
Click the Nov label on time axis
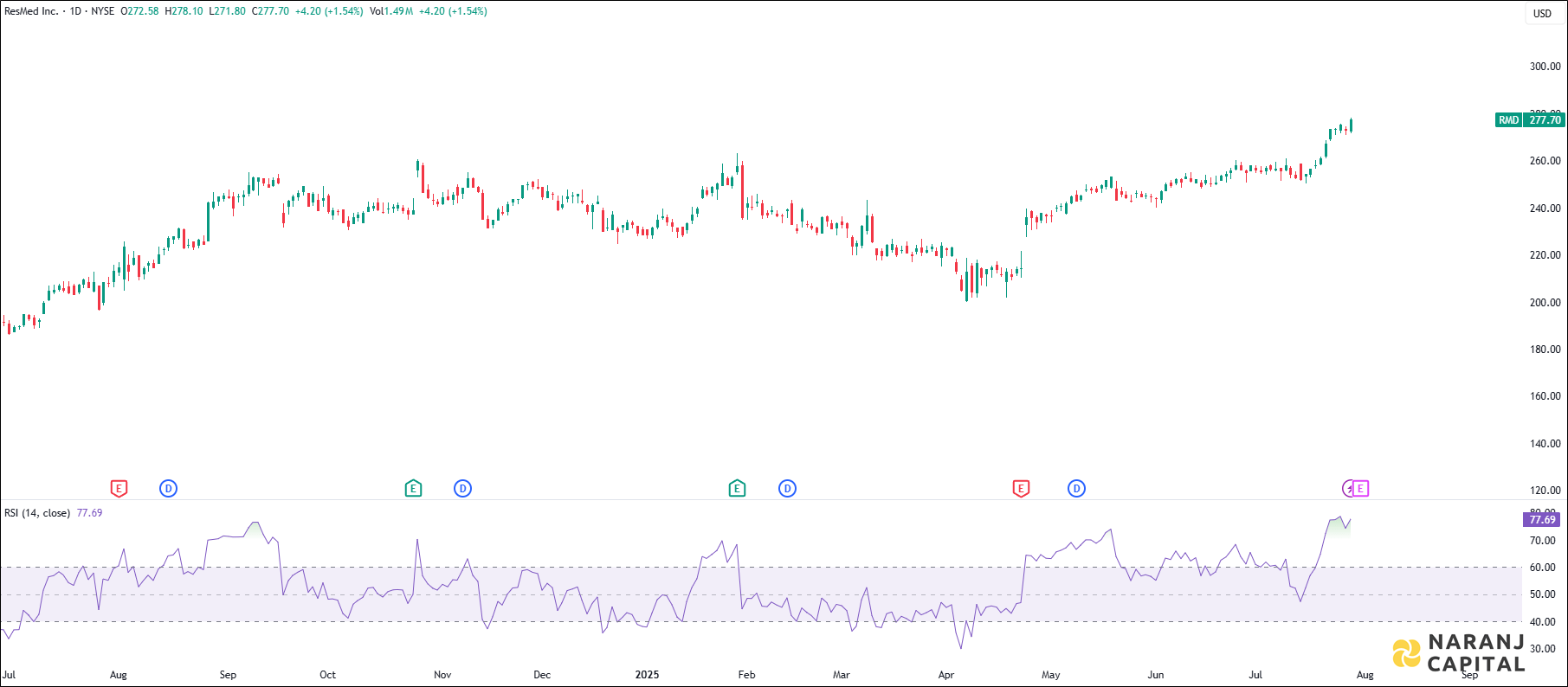442,675
